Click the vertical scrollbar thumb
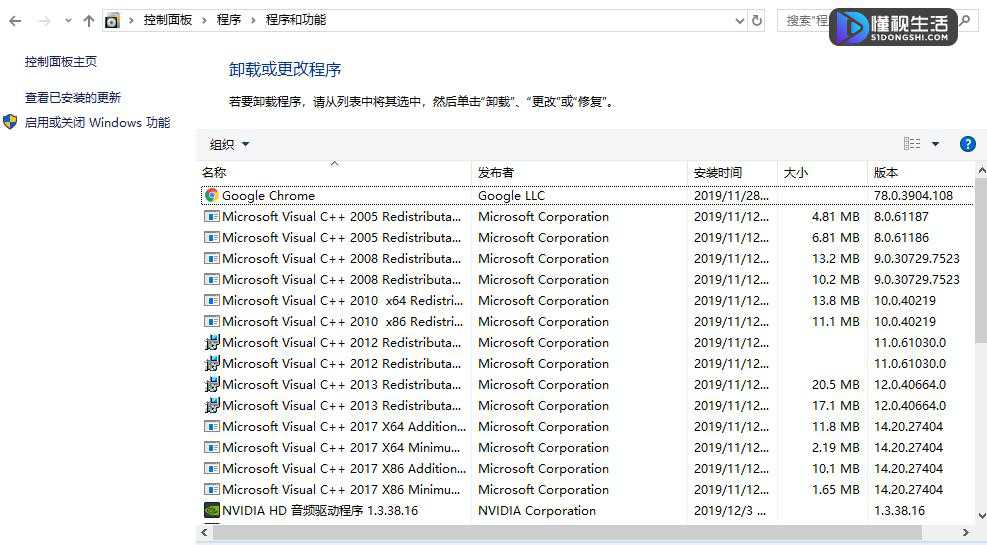 (x=981, y=261)
